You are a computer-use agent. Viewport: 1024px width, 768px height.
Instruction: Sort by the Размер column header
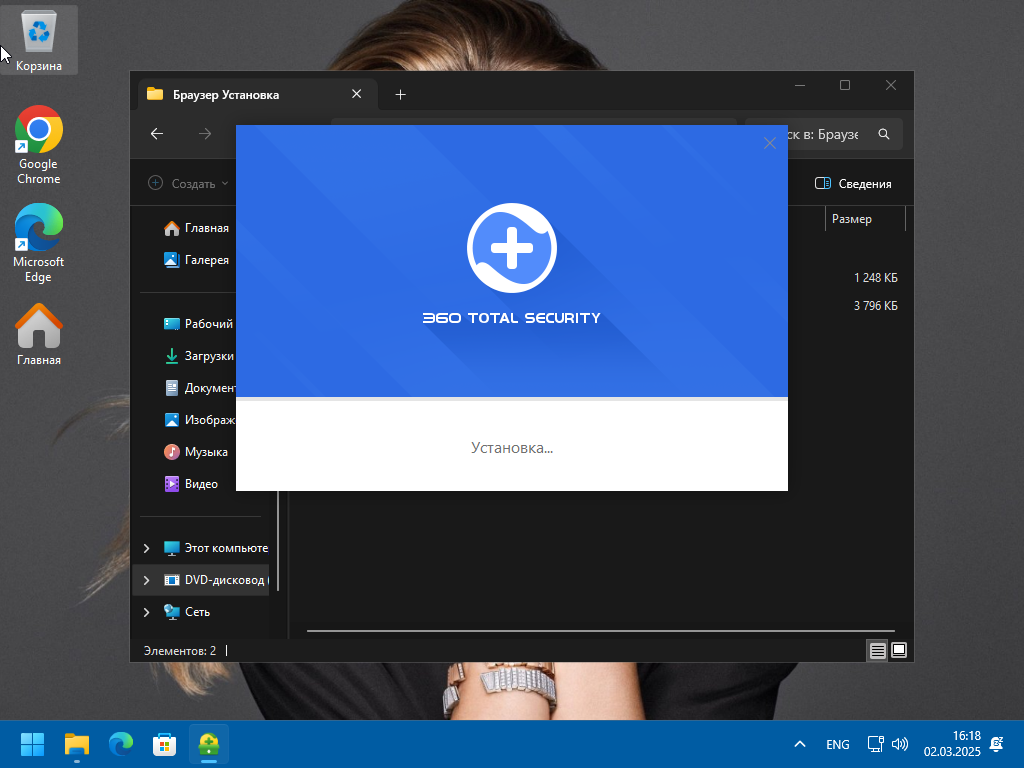[865, 219]
